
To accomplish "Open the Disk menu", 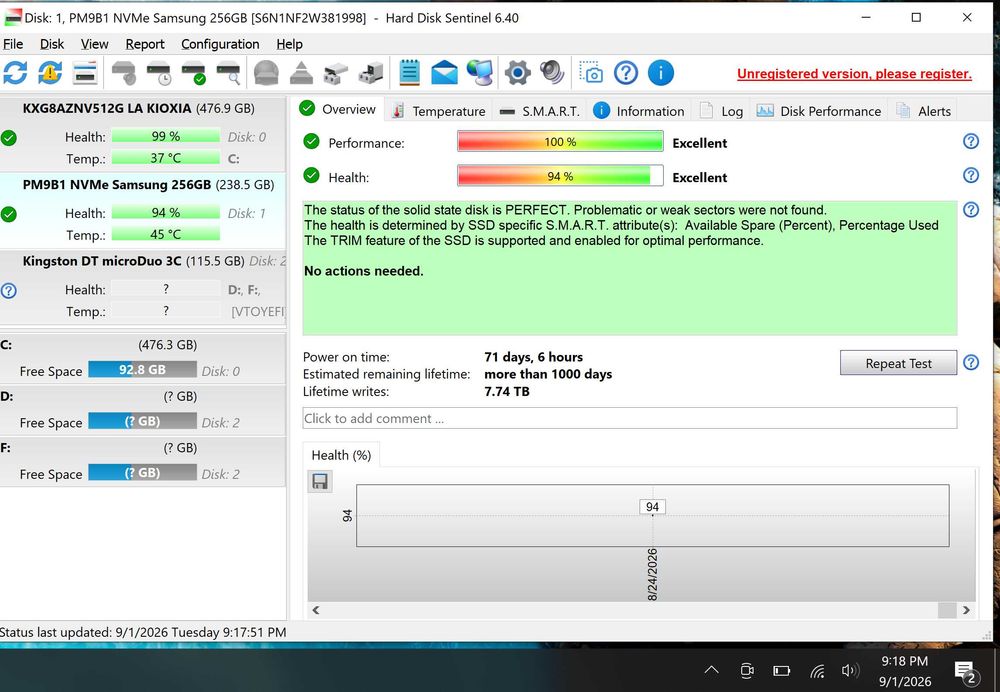I will tap(52, 44).
